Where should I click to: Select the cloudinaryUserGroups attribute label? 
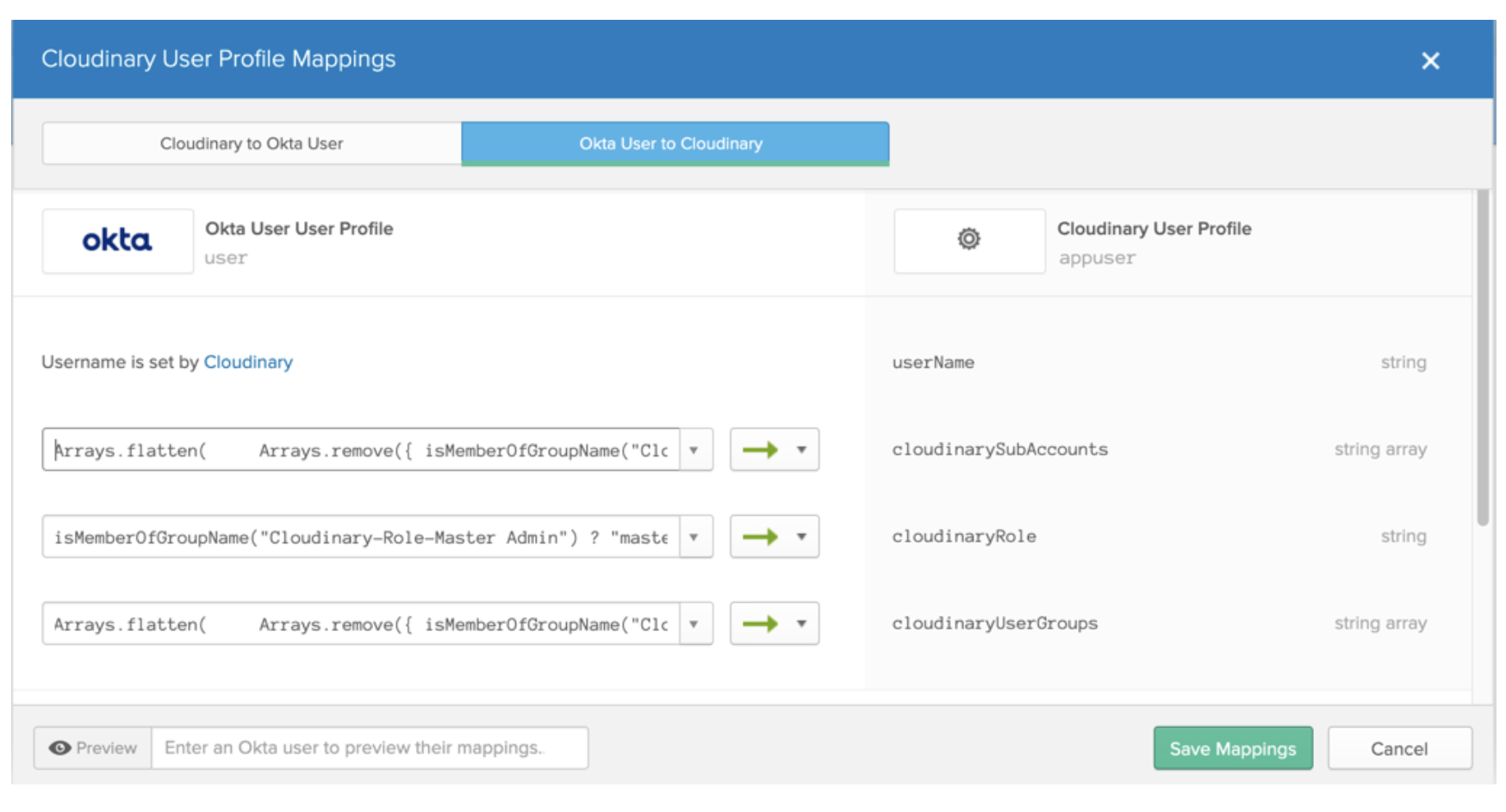click(x=995, y=623)
